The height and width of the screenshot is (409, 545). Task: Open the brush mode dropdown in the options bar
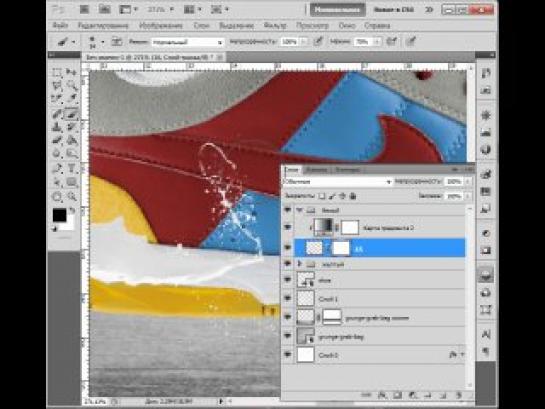(188, 42)
